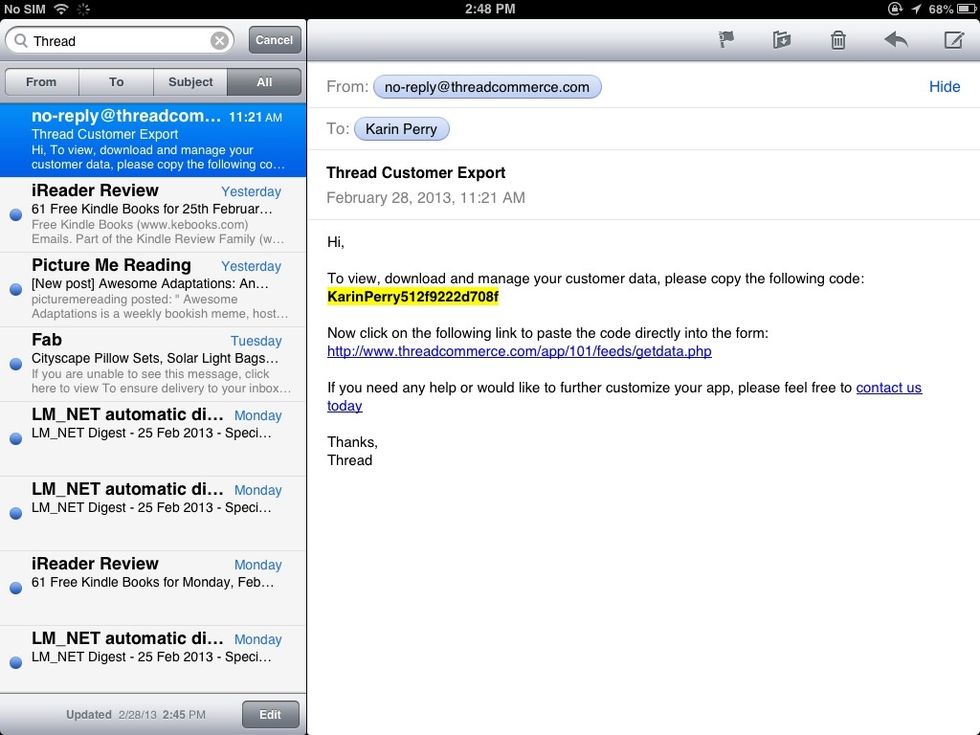Screen dimensions: 980x735
Task: Filter search by All fields
Action: [264, 82]
